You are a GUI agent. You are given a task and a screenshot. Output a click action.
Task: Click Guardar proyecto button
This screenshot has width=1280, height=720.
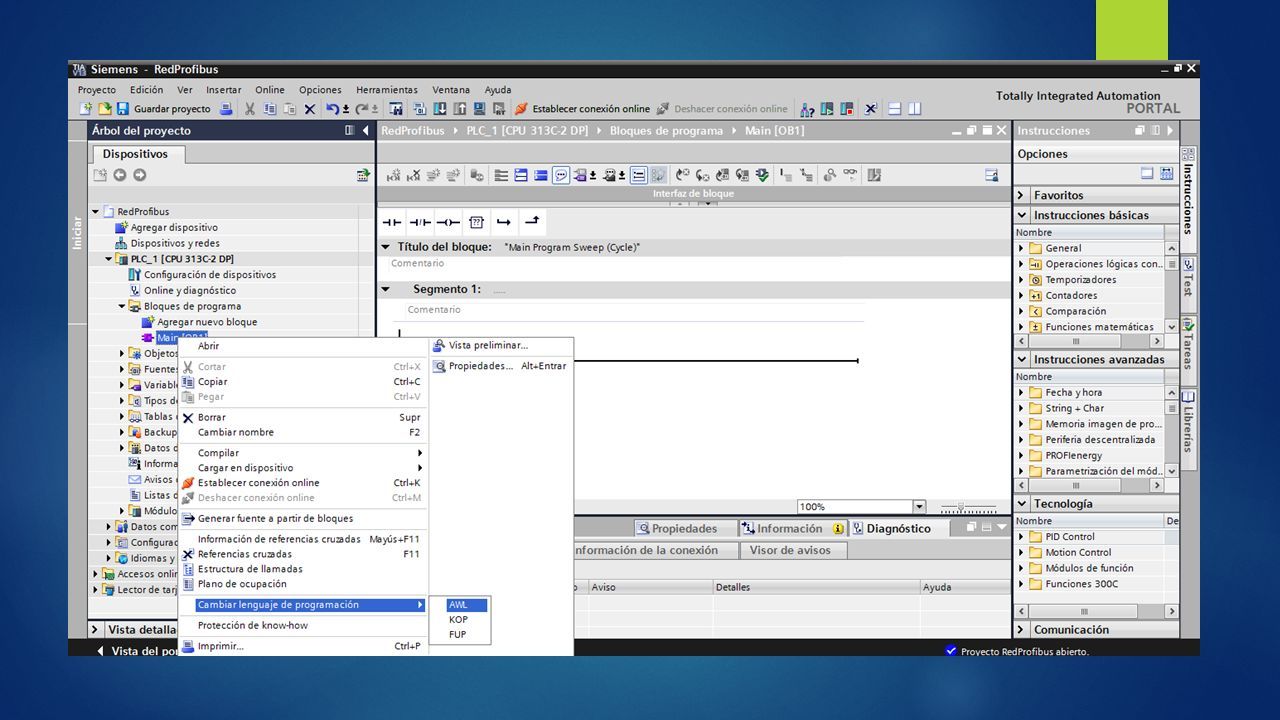(x=164, y=109)
